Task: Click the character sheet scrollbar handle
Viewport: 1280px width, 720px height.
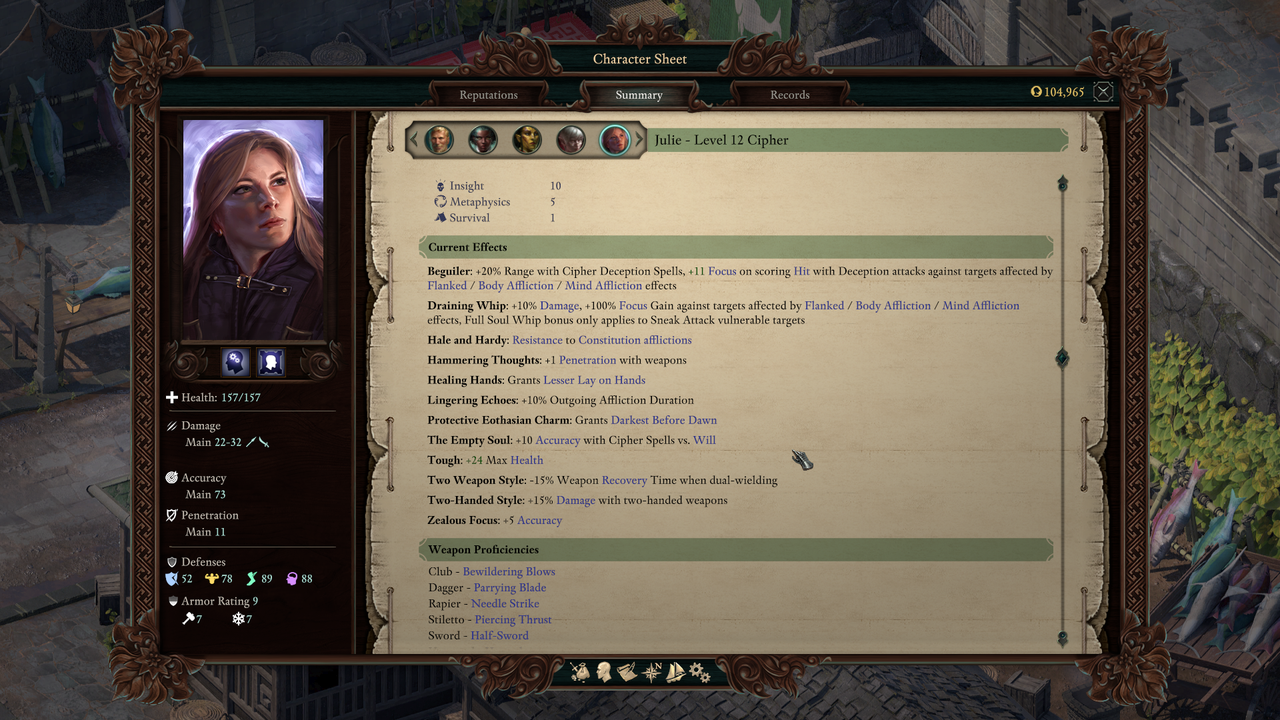Action: pos(1062,358)
